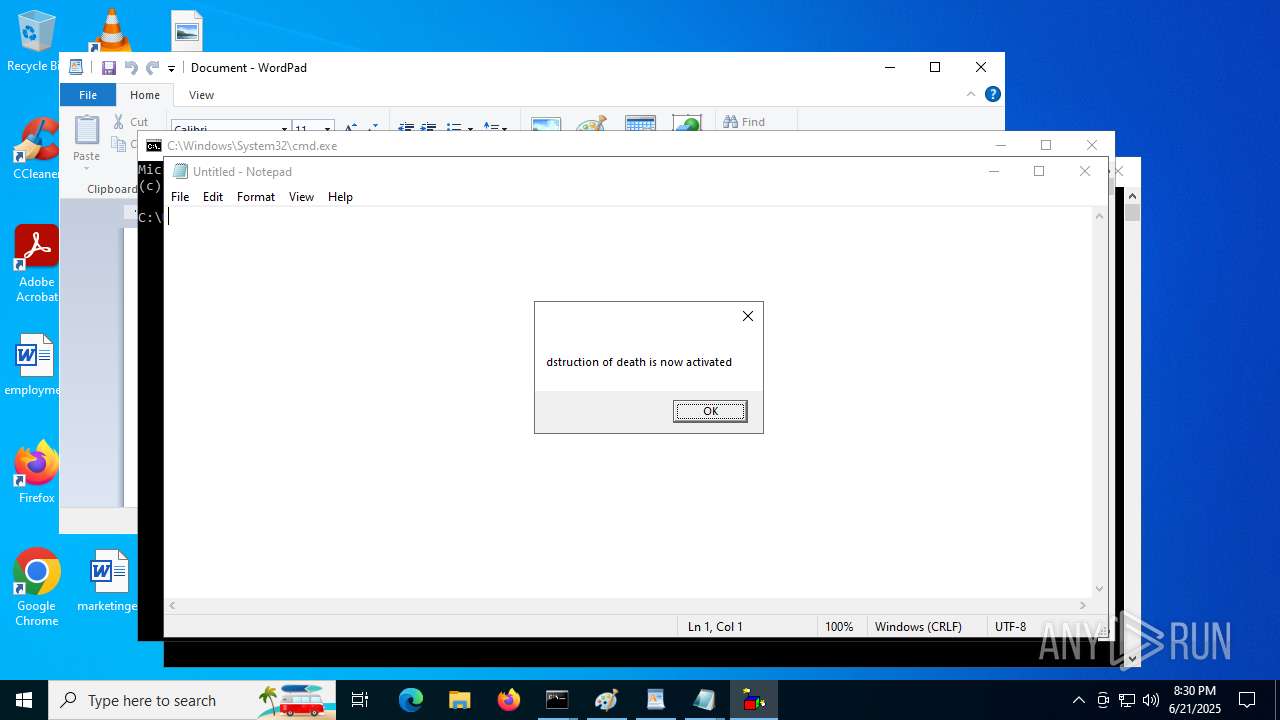Open the WordPad font family dropdown
1280x720 pixels.
click(285, 129)
